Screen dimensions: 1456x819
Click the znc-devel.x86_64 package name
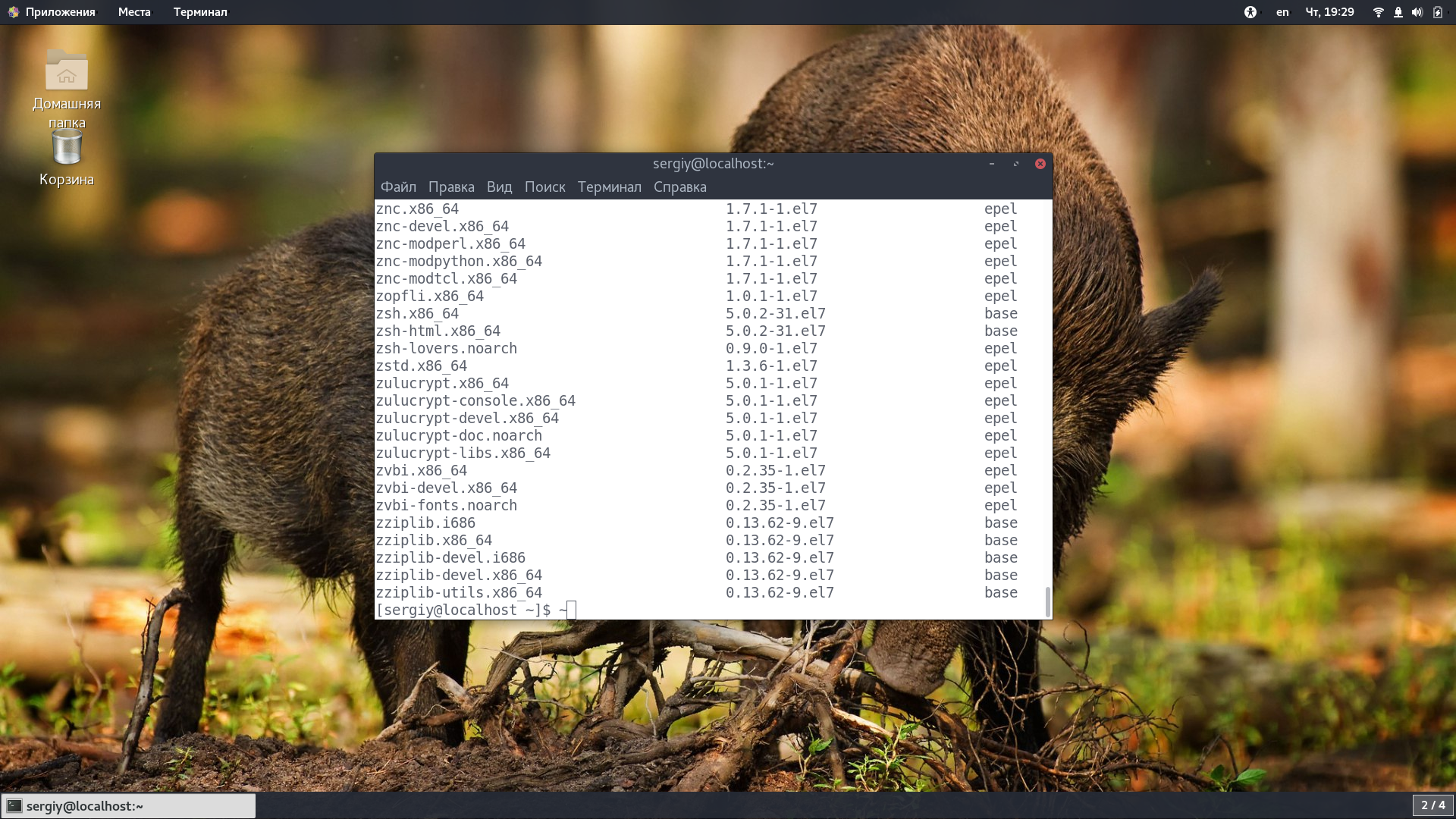tap(442, 226)
